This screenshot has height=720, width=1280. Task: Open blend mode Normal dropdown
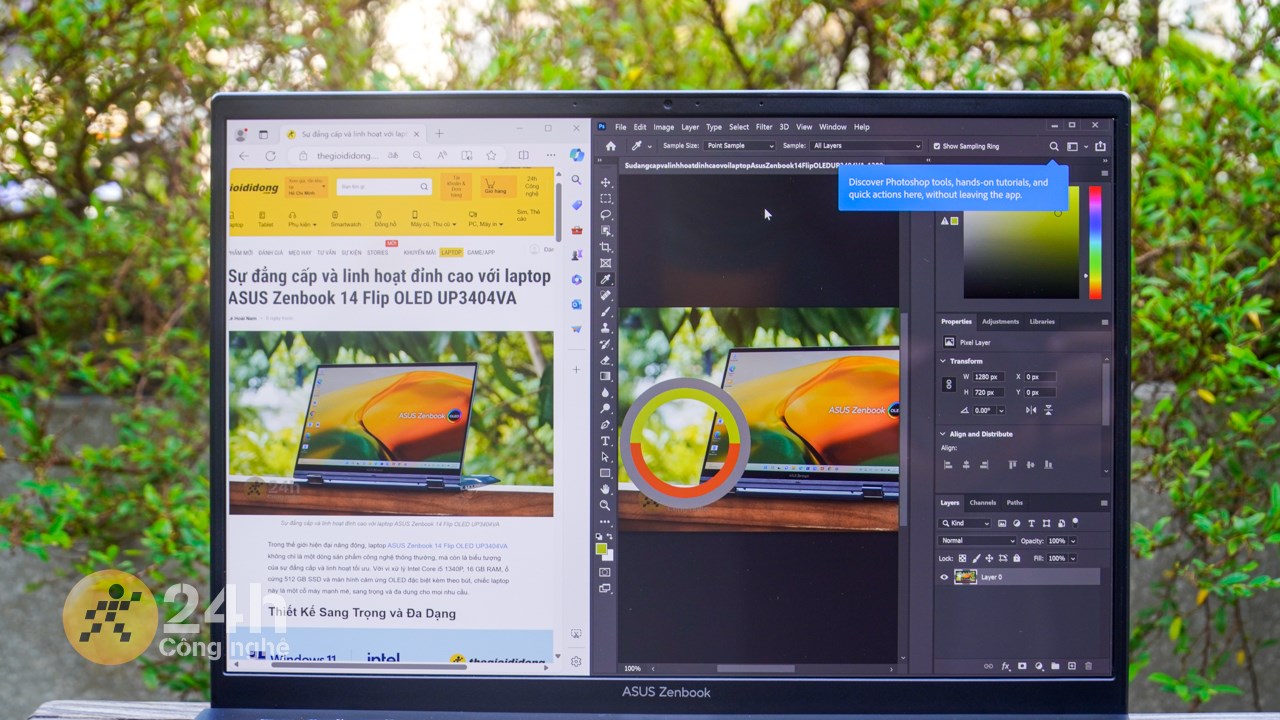click(977, 541)
